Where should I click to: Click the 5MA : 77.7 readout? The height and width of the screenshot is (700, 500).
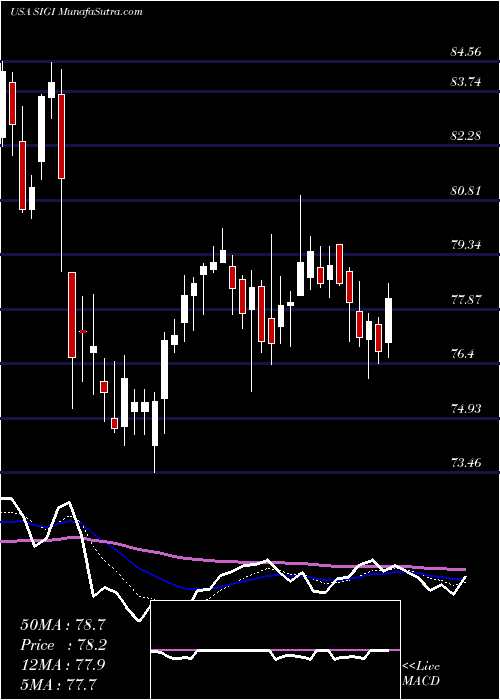[59, 684]
